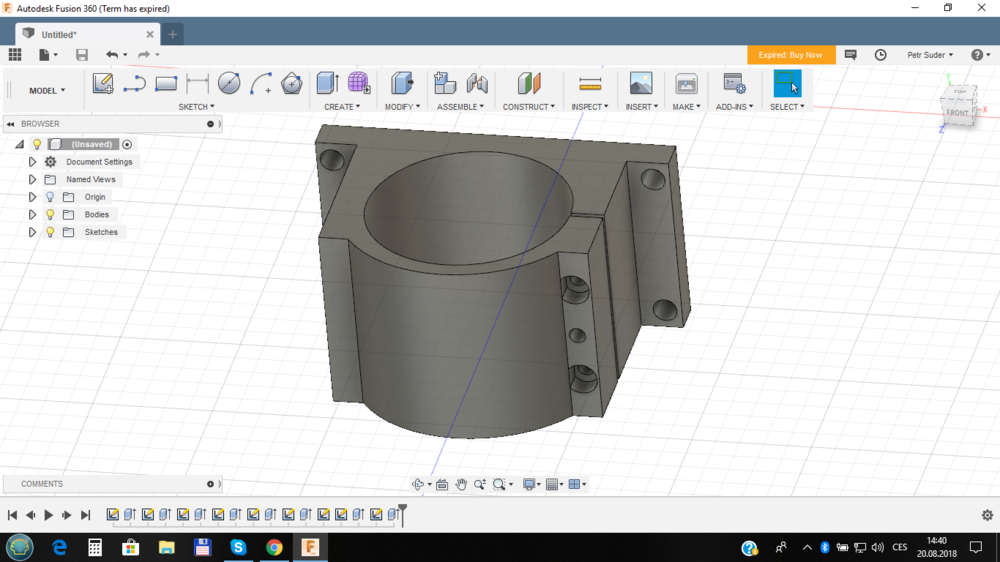Open the CONSTRUCT menu

pyautogui.click(x=528, y=107)
